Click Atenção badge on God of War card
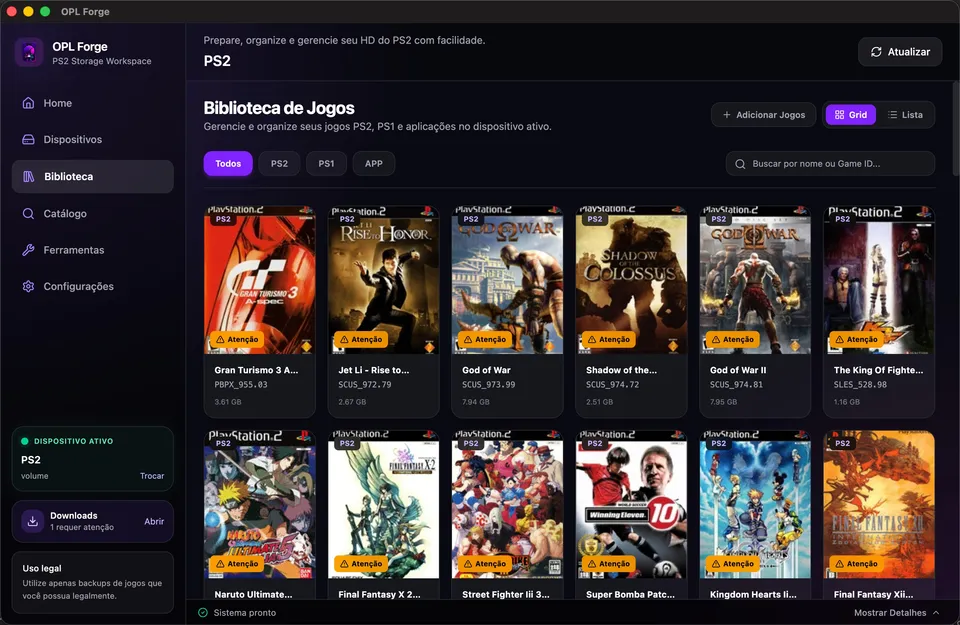 pyautogui.click(x=485, y=339)
